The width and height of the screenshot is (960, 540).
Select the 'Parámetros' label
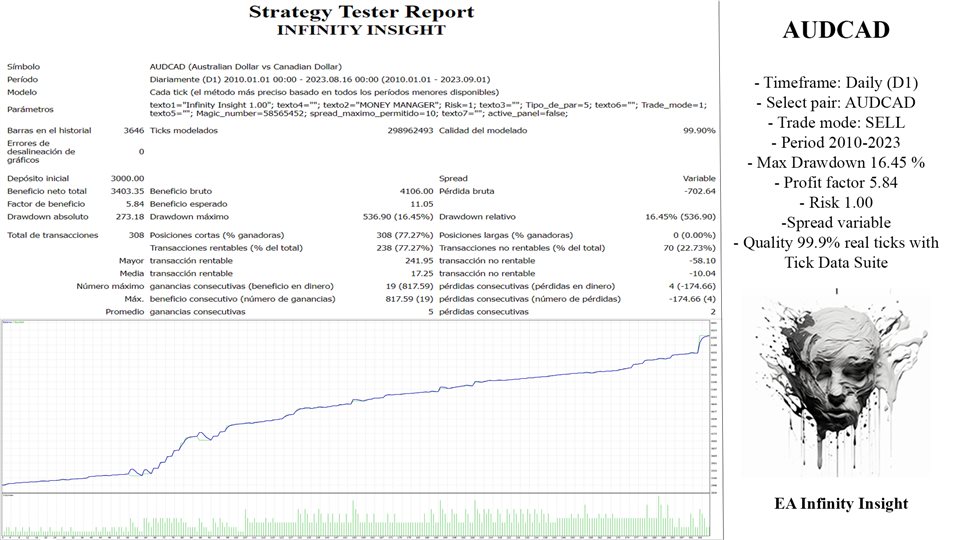pyautogui.click(x=30, y=110)
